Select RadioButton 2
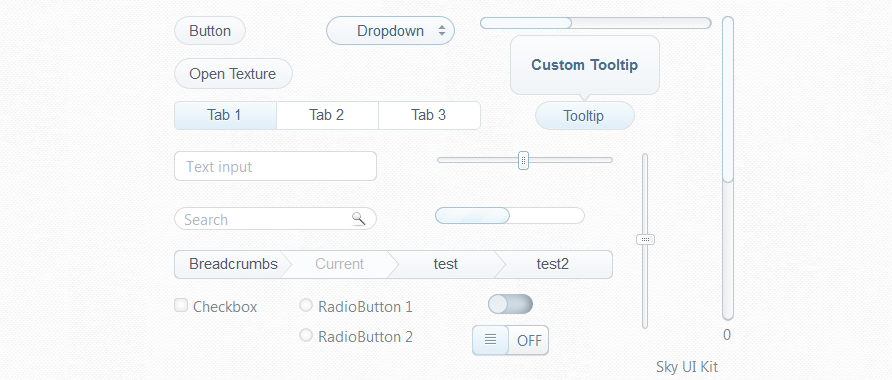The width and height of the screenshot is (892, 380). click(x=306, y=336)
